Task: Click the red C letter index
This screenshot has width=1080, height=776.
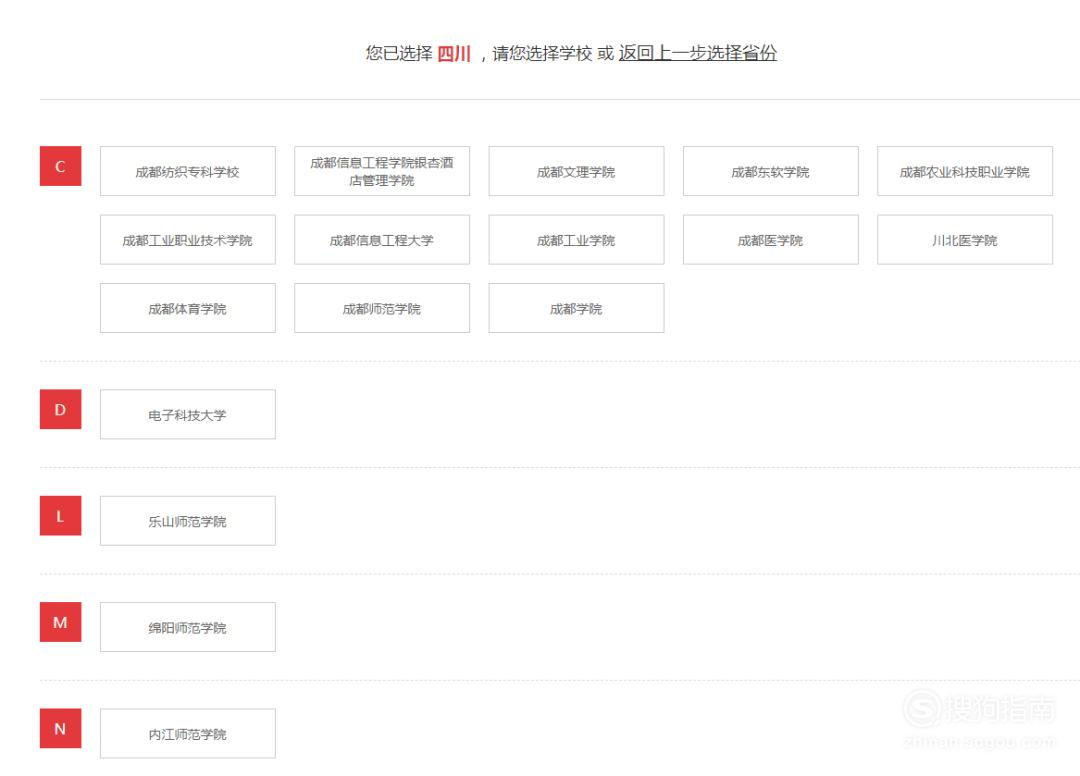Action: 61,166
